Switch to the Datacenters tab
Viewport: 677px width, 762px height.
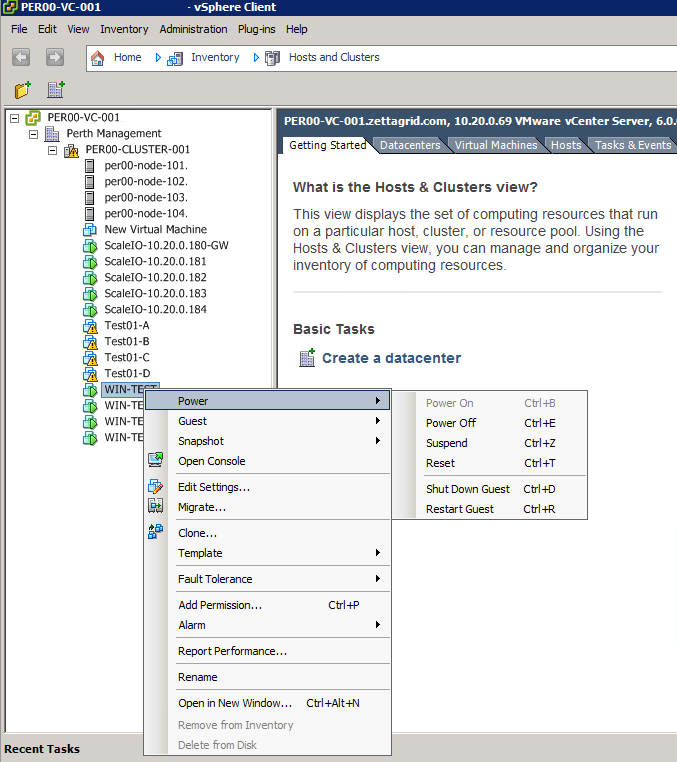[x=410, y=145]
